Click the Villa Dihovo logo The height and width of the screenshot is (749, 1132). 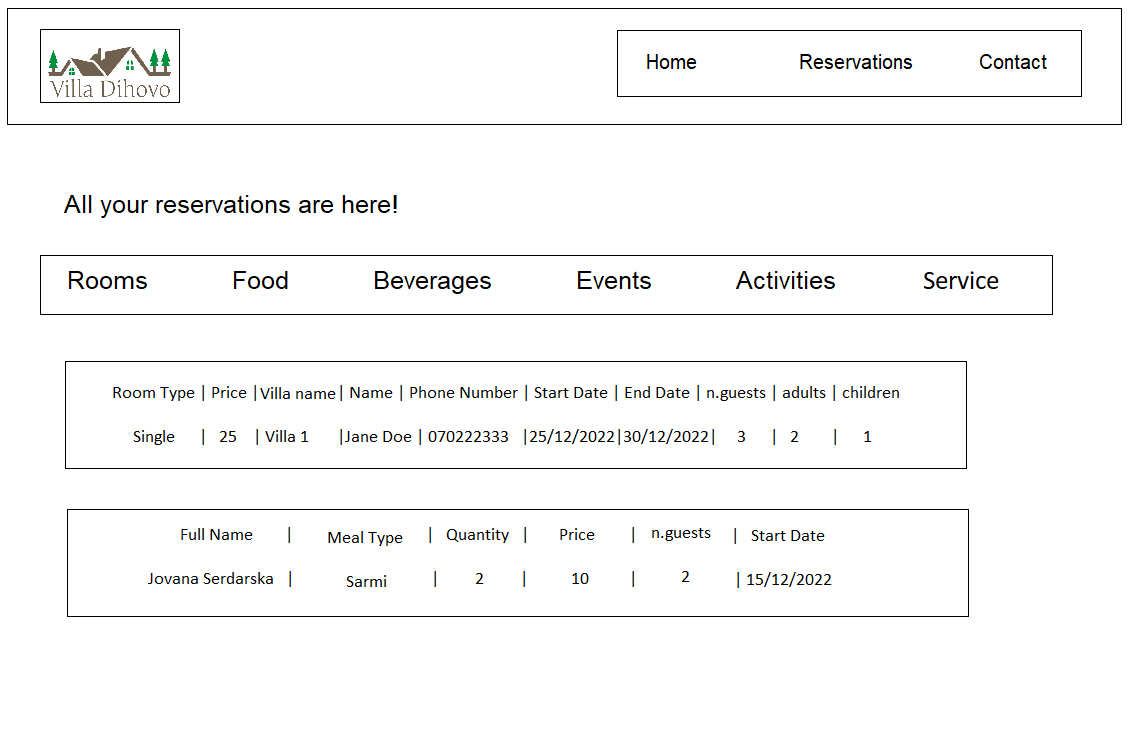coord(110,66)
